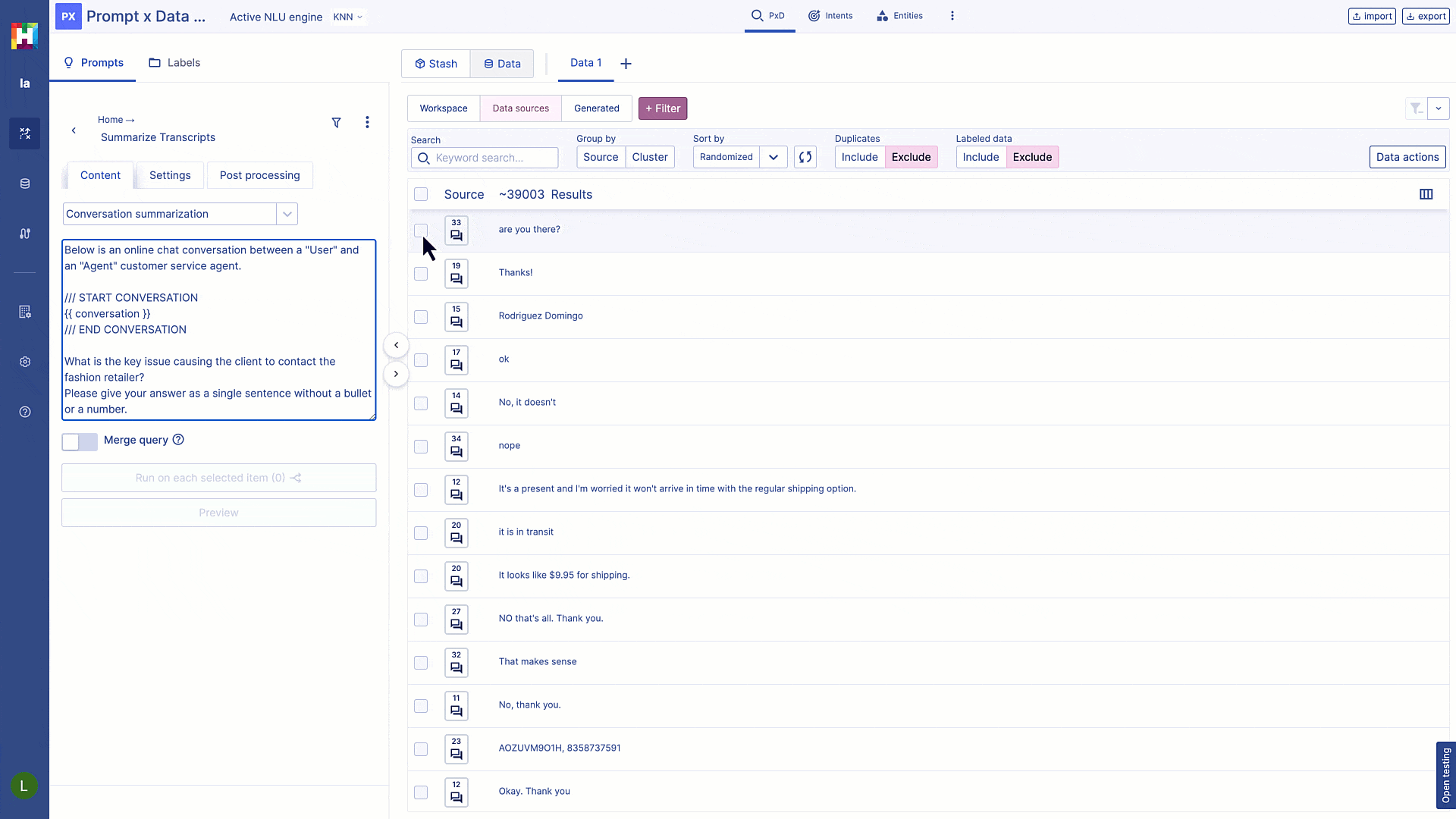Open the Labels tab

[x=174, y=63]
